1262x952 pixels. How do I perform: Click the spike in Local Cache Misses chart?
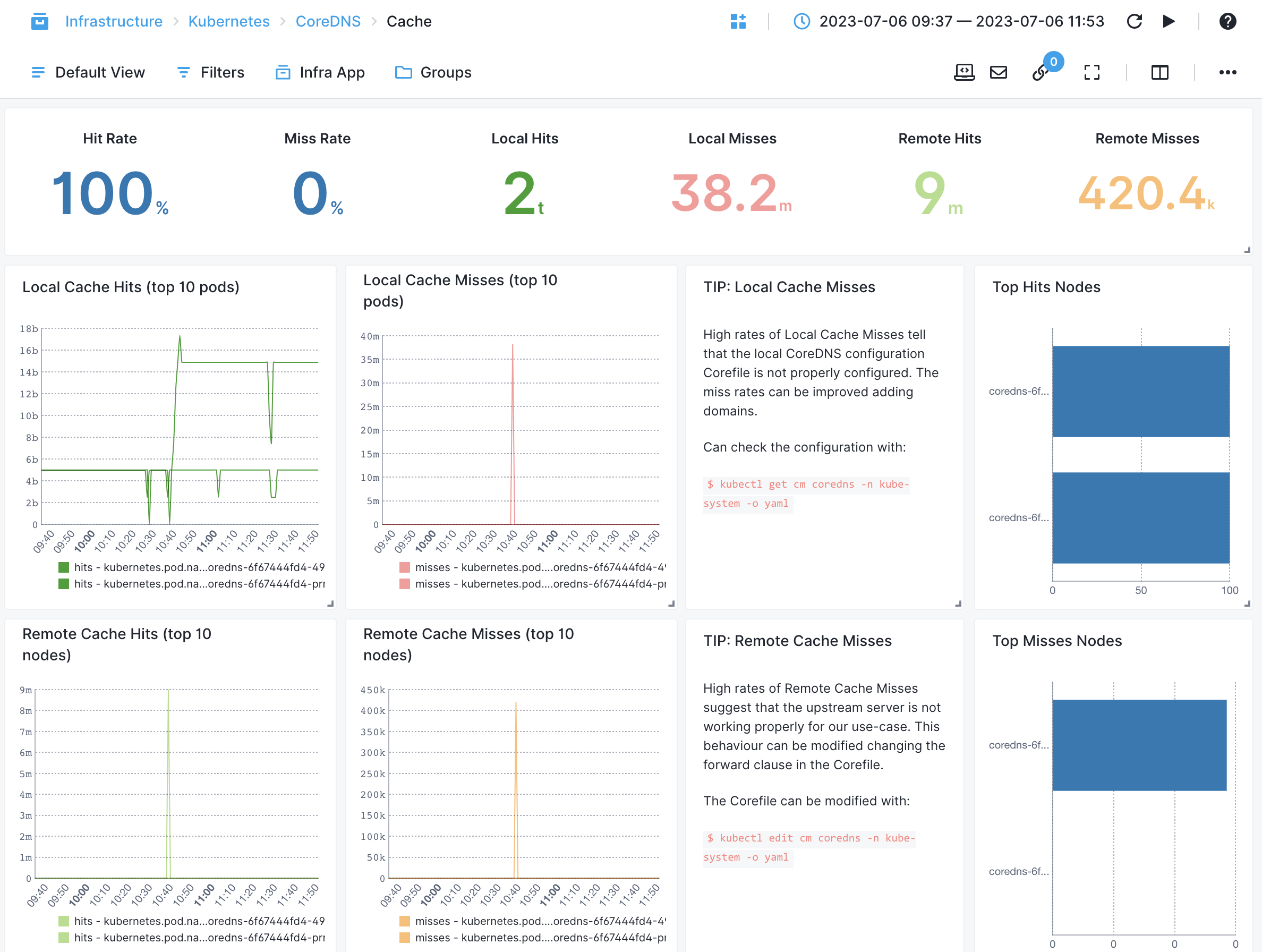pos(513,433)
